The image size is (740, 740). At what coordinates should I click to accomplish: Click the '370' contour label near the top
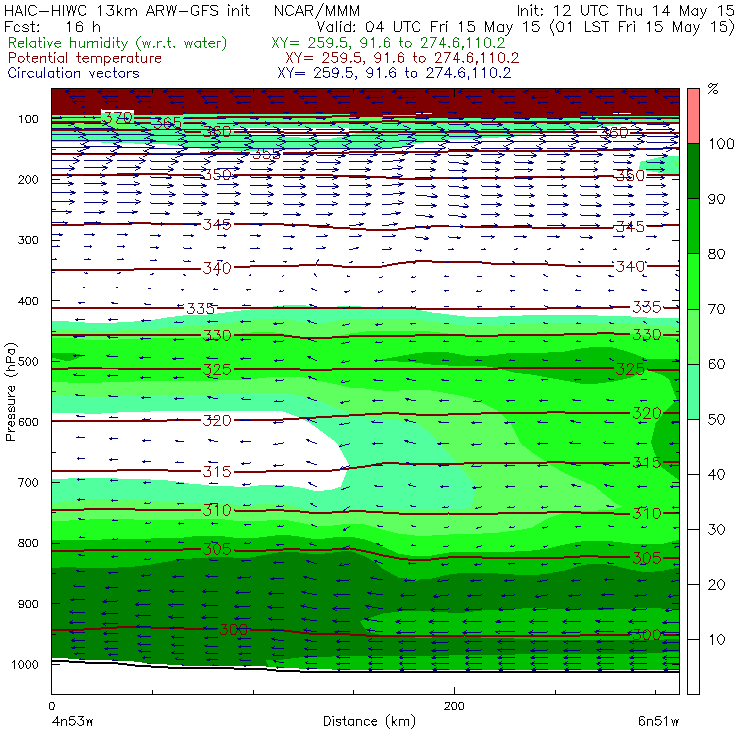118,118
